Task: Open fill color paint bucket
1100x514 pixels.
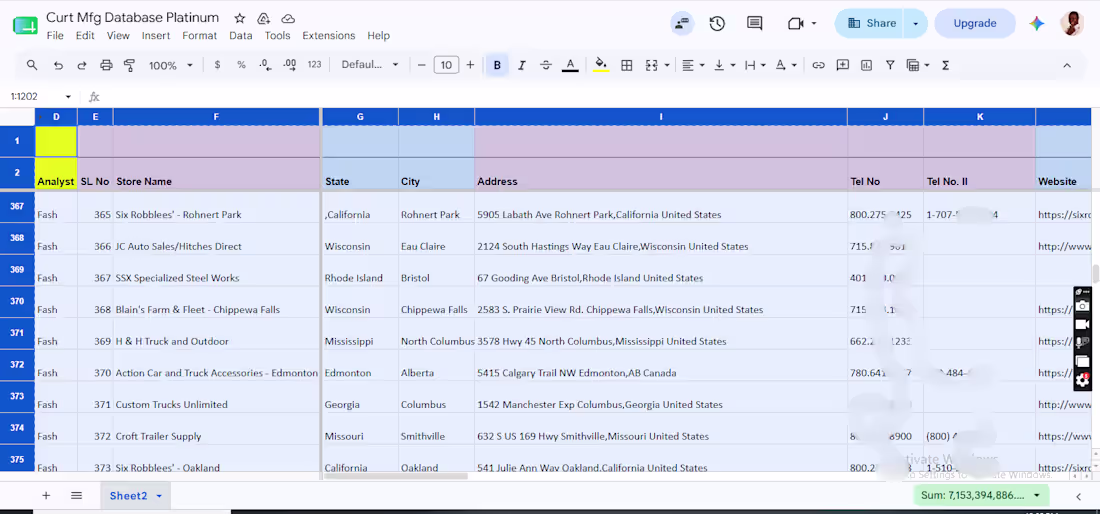Action: (601, 65)
